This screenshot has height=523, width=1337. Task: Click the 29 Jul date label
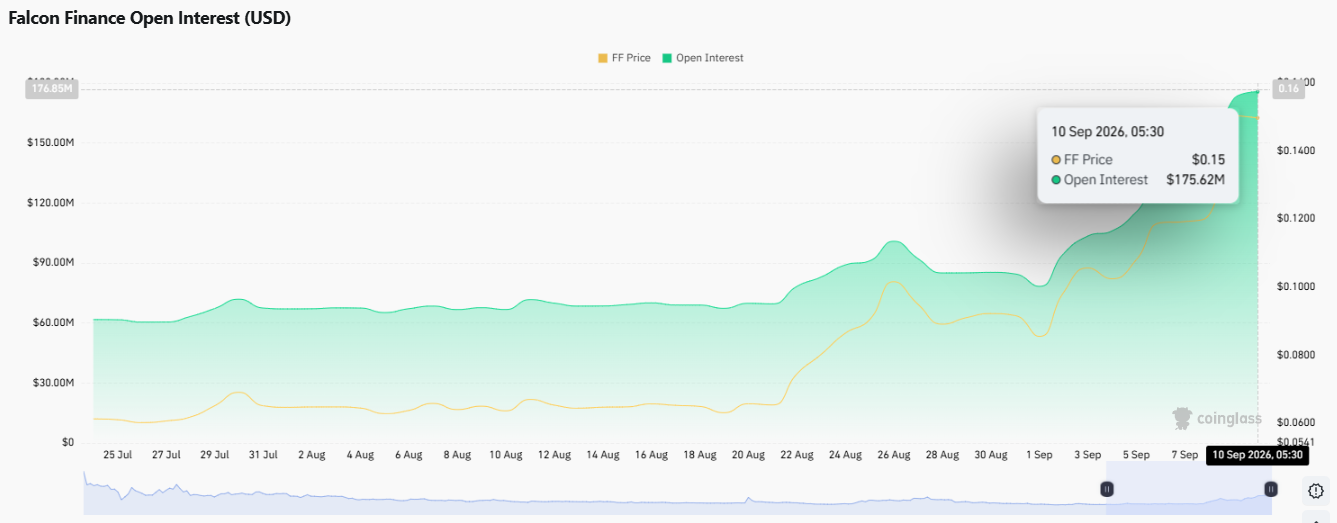tap(215, 454)
